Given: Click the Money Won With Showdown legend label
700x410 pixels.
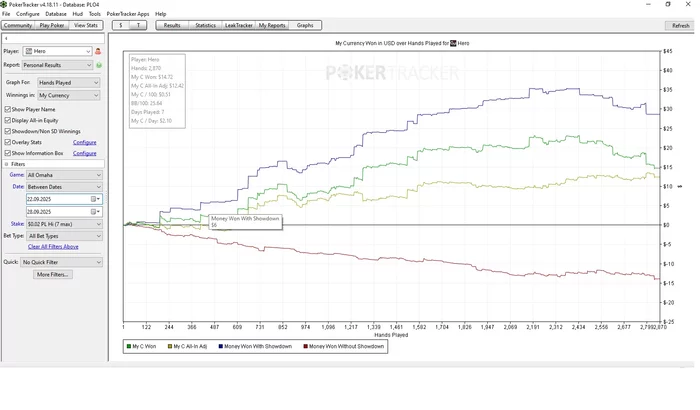Looking at the screenshot, I should tap(258, 347).
